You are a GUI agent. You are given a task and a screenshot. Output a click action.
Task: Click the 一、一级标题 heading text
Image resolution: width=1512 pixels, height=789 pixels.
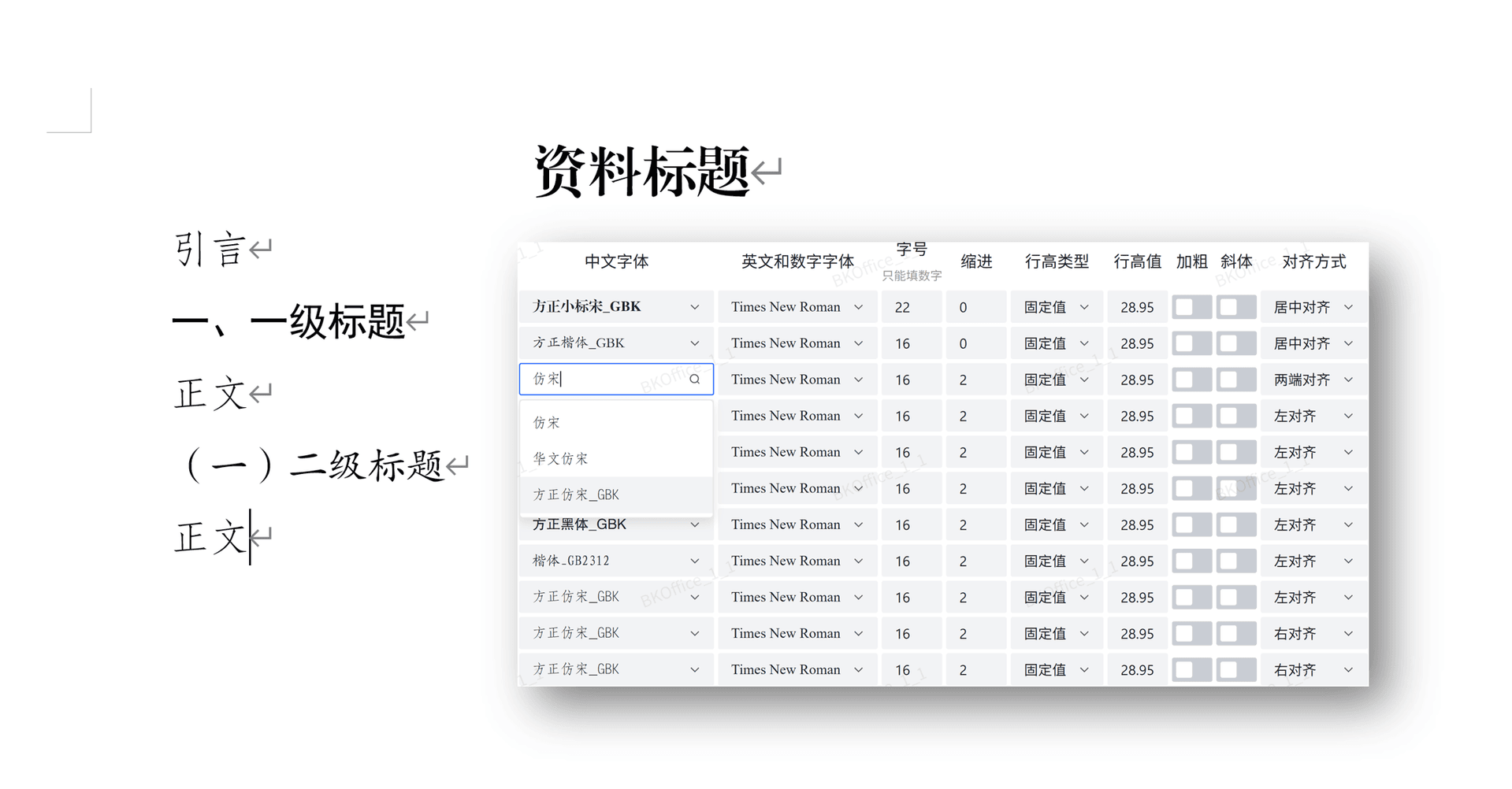(288, 321)
